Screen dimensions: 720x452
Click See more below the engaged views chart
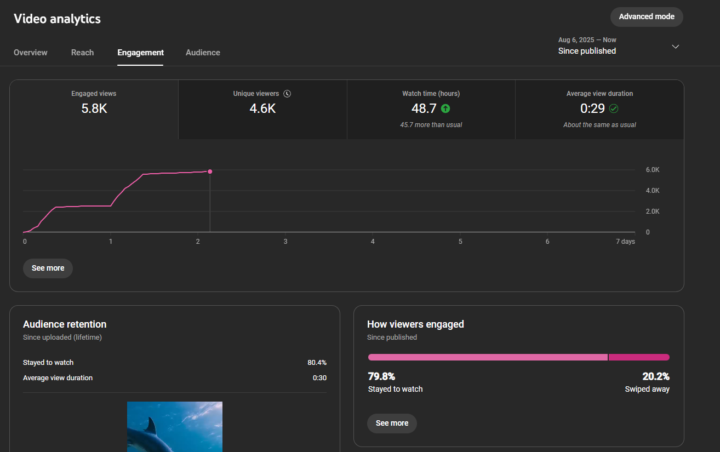click(x=48, y=268)
